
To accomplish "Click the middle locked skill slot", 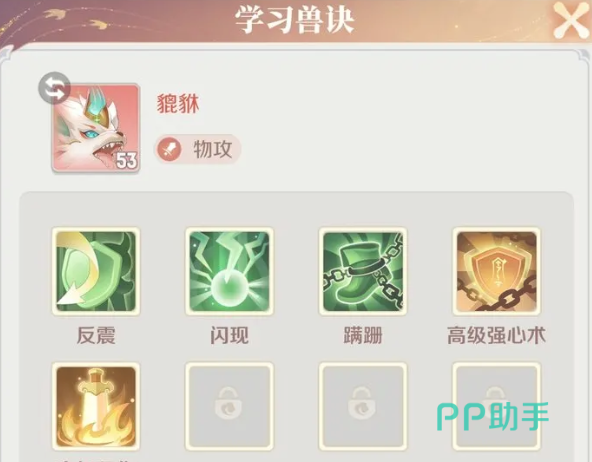I will click(x=363, y=407).
